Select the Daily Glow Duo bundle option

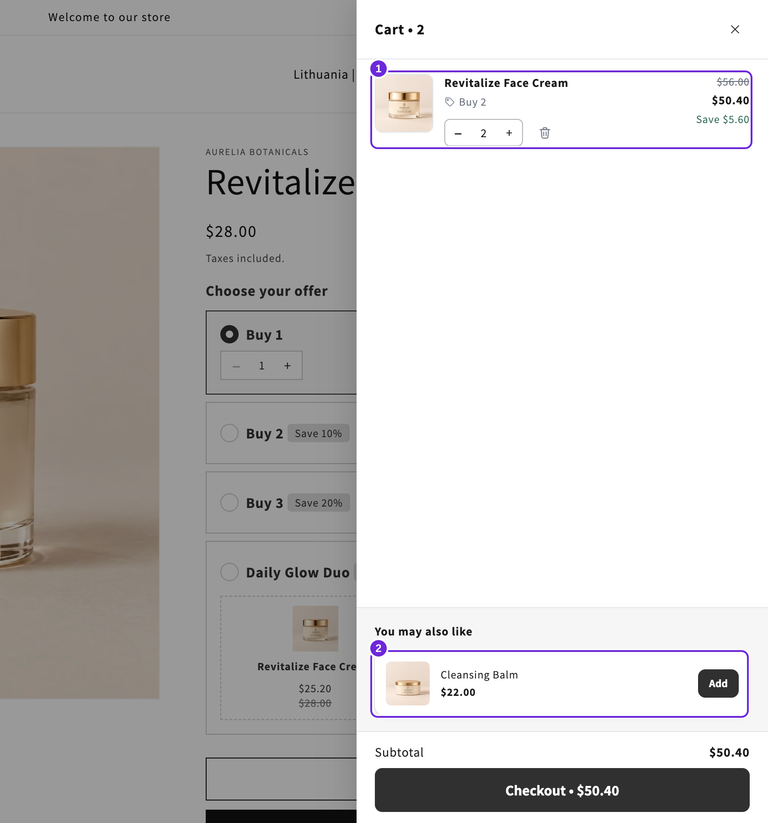click(229, 572)
